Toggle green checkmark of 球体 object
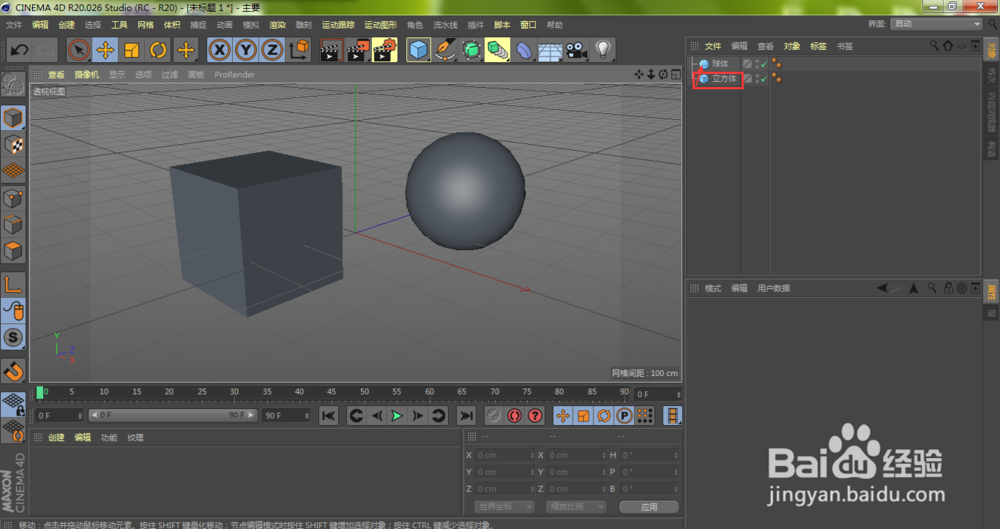 click(x=764, y=64)
